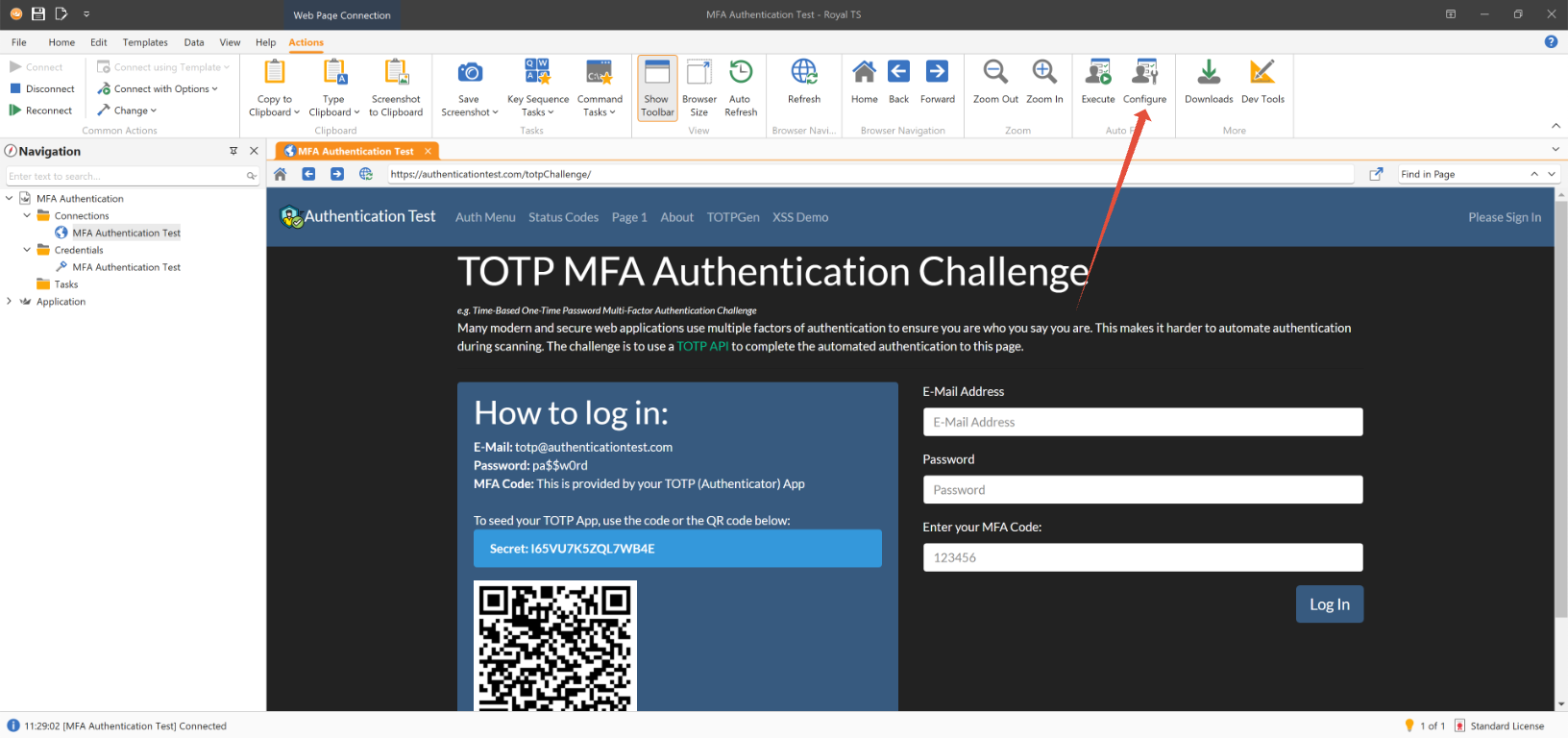The height and width of the screenshot is (738, 1568).
Task: Click the Copy to Clipboard icon
Action: point(275,72)
